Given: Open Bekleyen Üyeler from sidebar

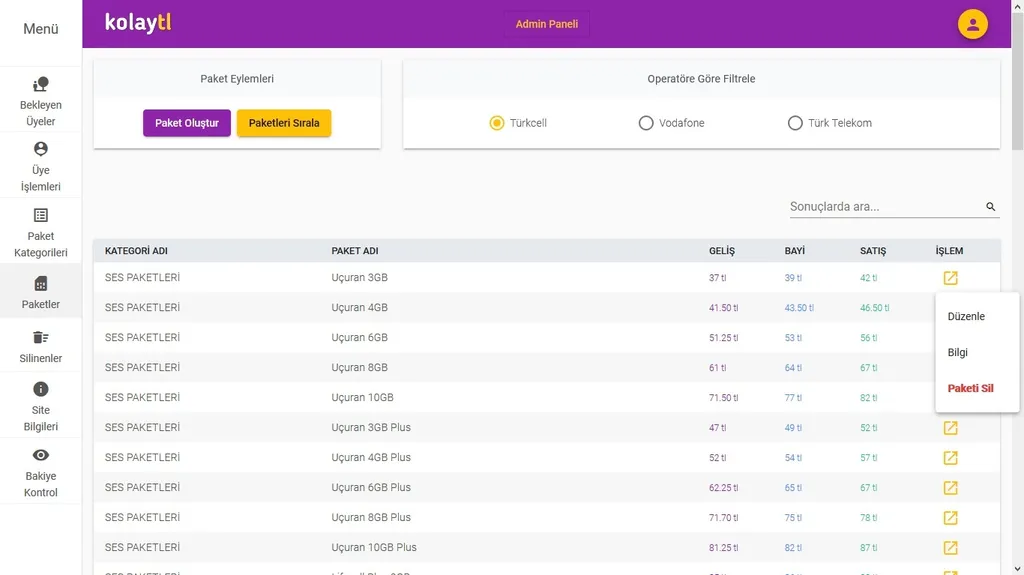Looking at the screenshot, I should point(41,101).
